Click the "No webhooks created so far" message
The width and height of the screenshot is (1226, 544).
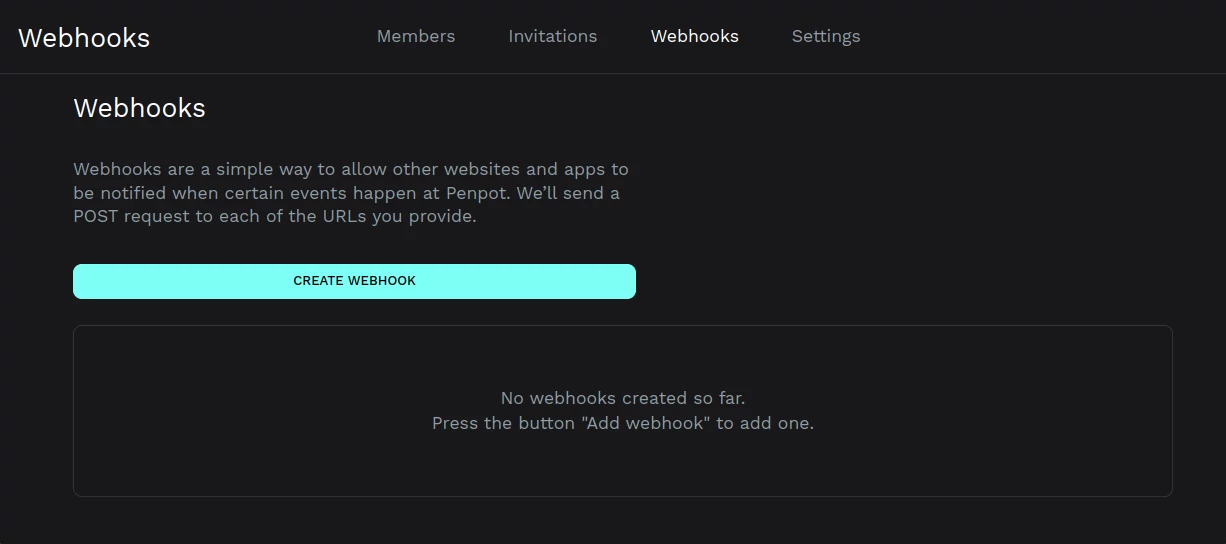point(622,398)
